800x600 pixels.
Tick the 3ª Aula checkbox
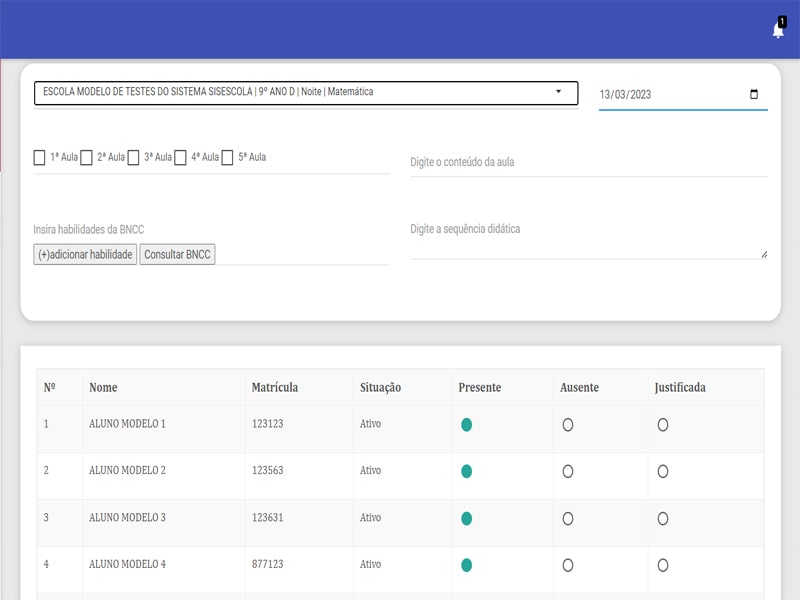(x=134, y=157)
